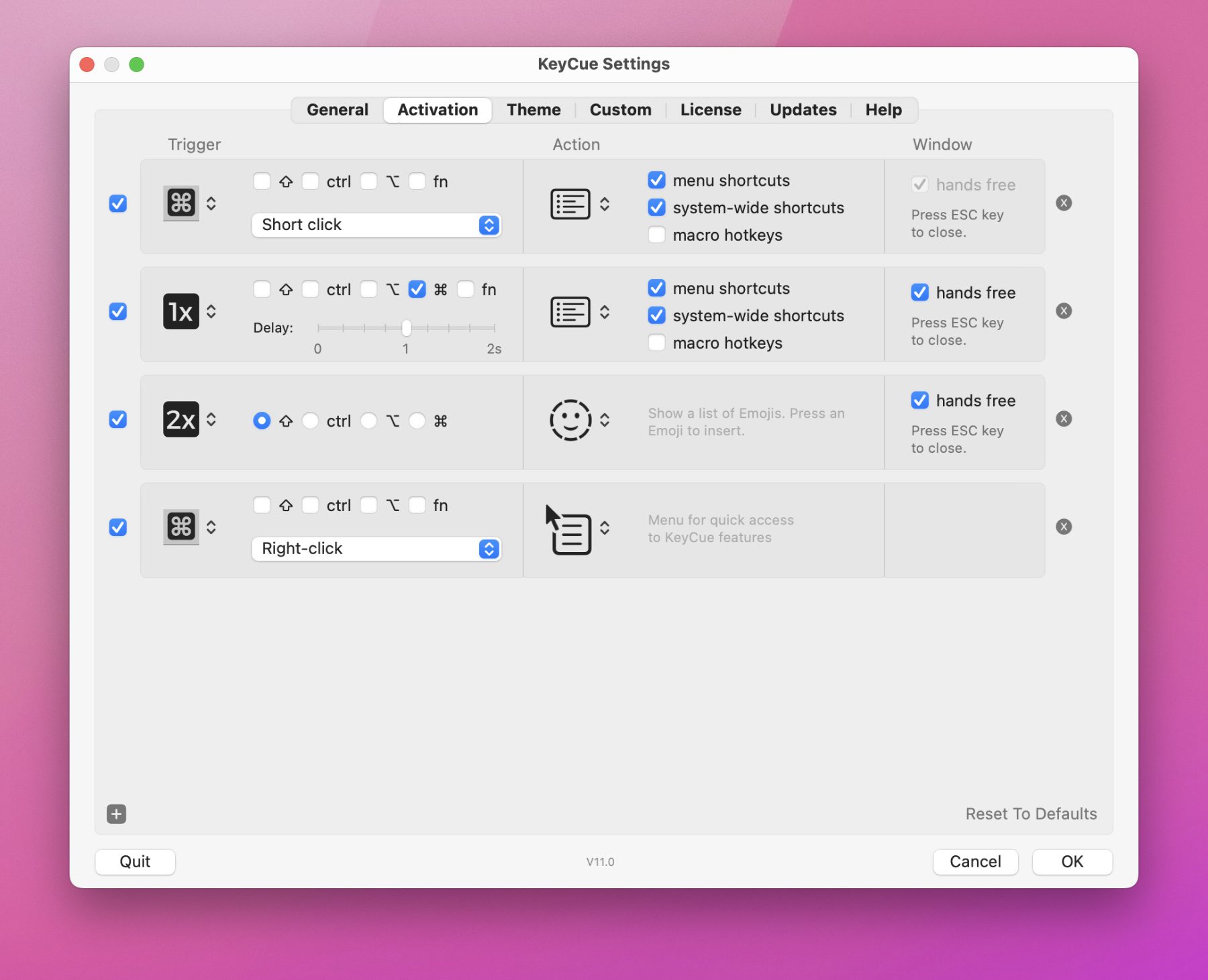This screenshot has height=980, width=1208.
Task: Remove the emoji trigger row
Action: point(1063,419)
